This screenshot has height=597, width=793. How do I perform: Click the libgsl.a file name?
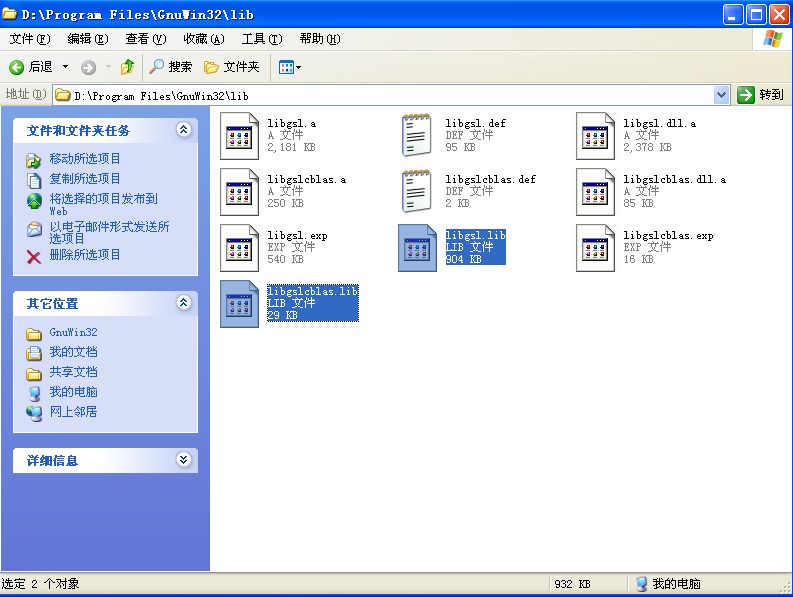292,123
